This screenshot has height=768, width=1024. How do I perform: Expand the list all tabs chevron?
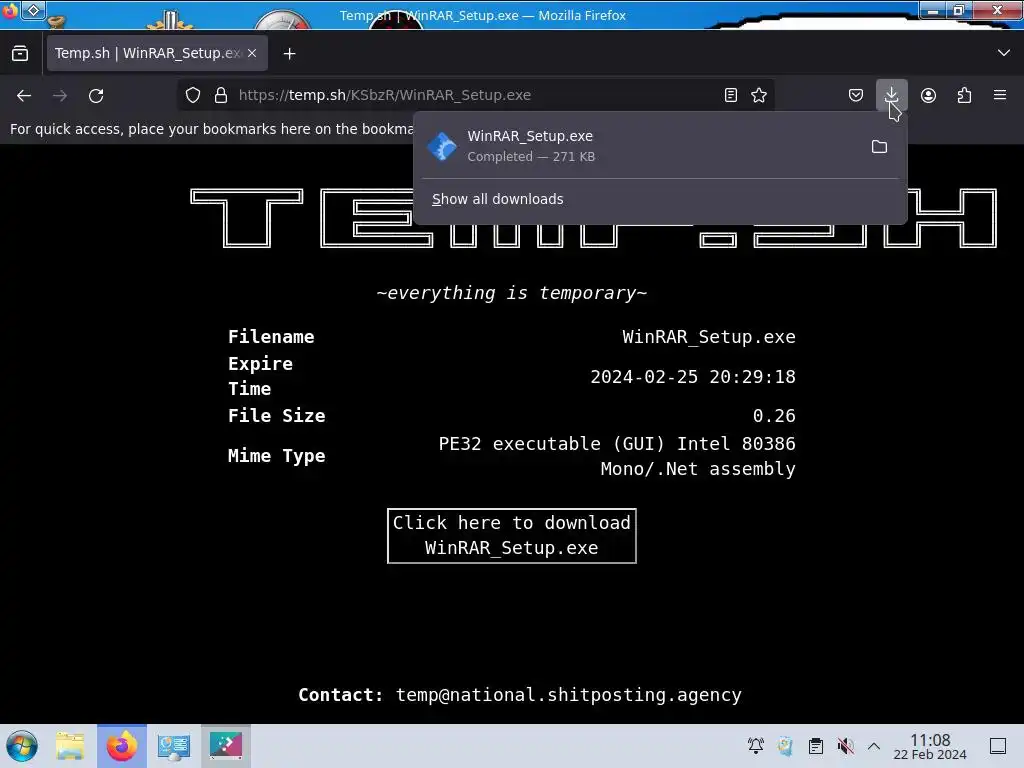tap(1004, 53)
